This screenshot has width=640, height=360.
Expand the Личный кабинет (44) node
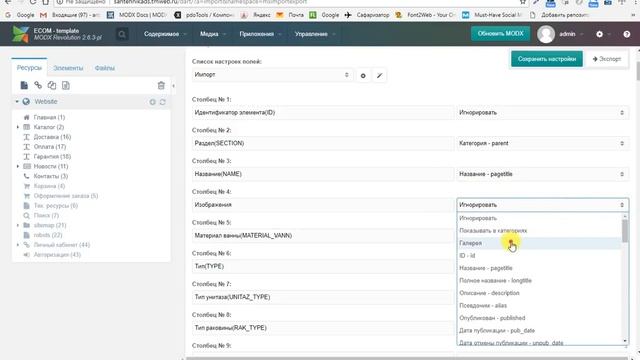point(18,245)
